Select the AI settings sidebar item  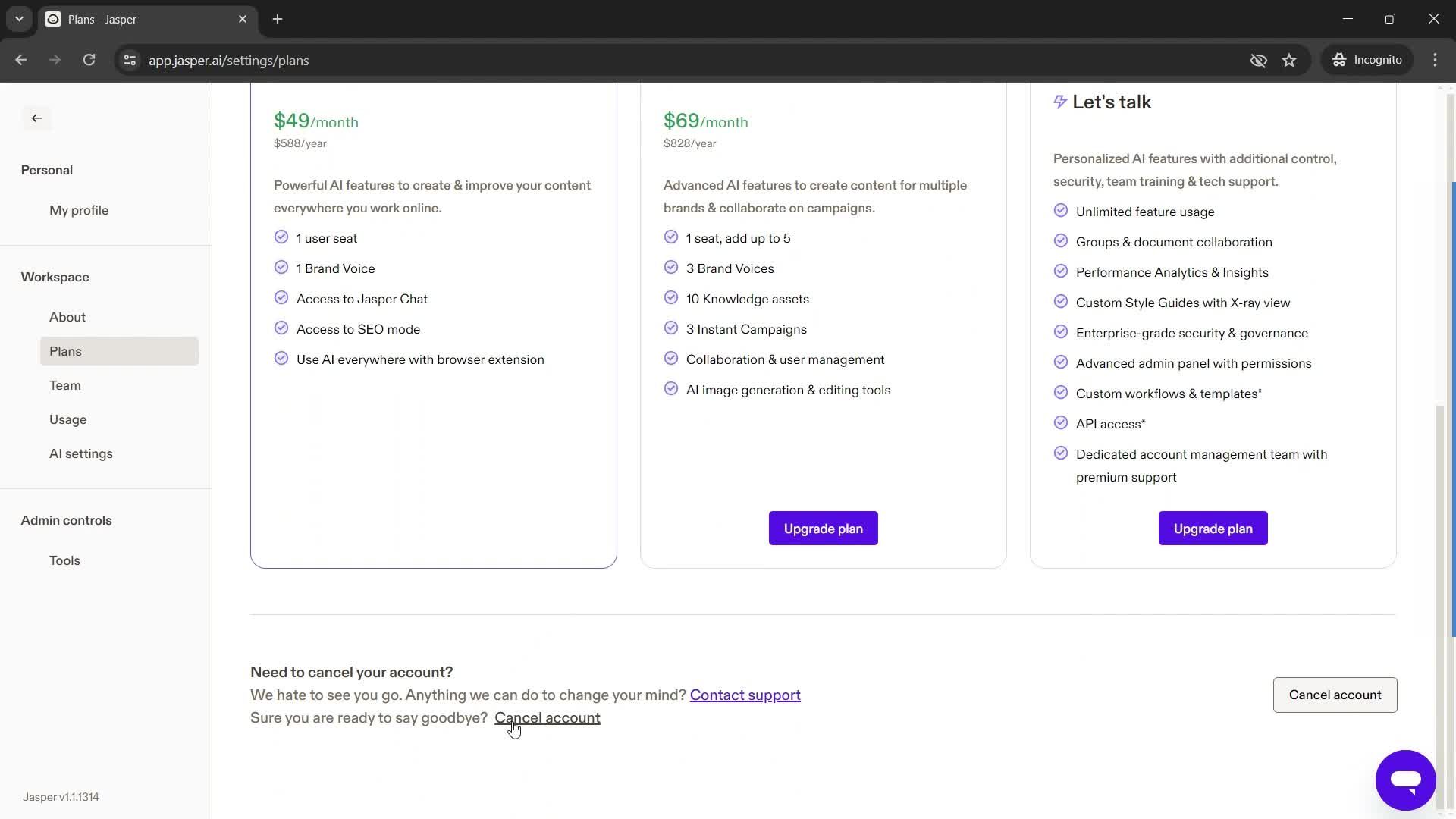click(x=81, y=453)
